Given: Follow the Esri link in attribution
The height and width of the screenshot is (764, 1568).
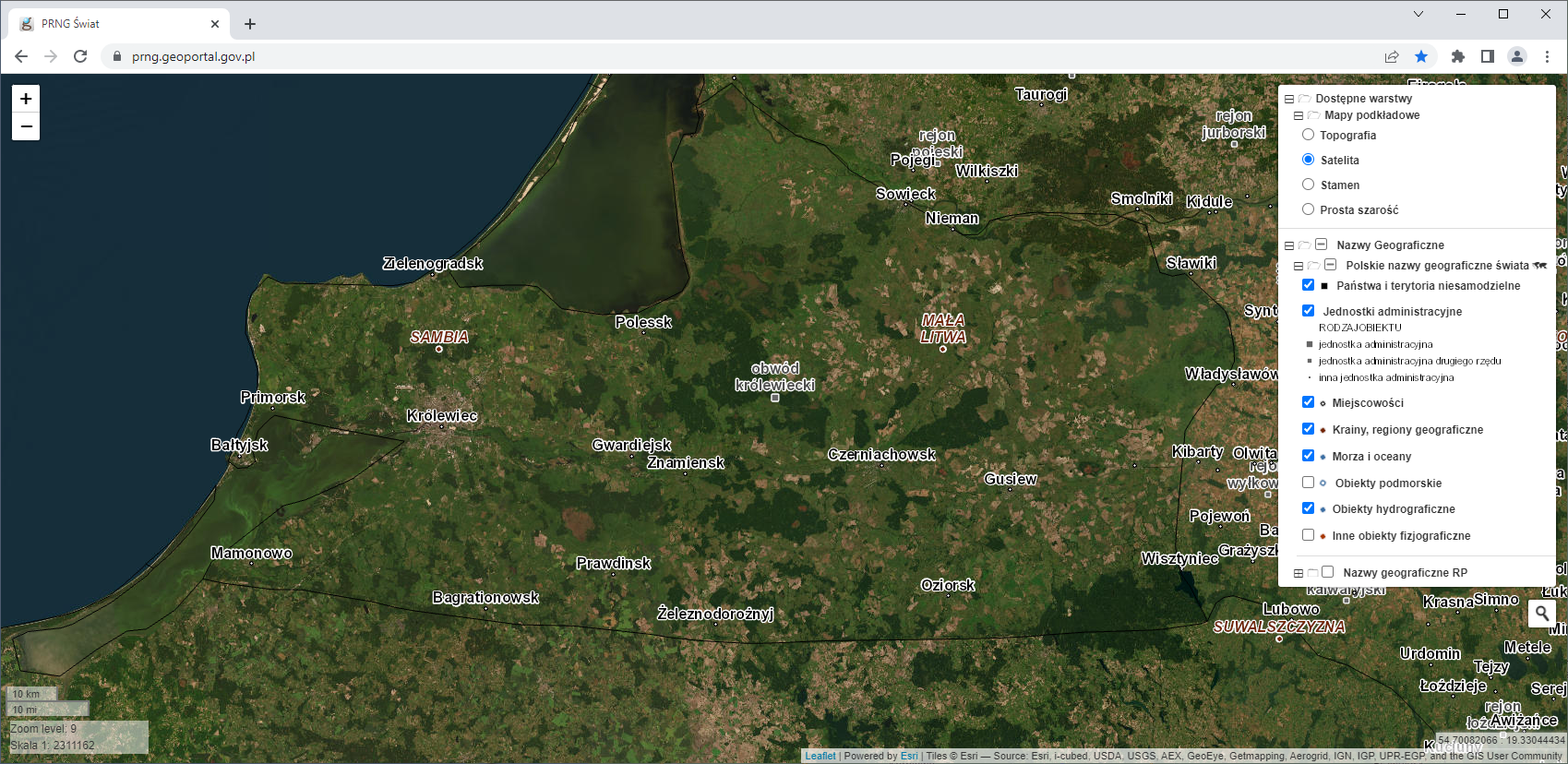Looking at the screenshot, I should coord(909,756).
